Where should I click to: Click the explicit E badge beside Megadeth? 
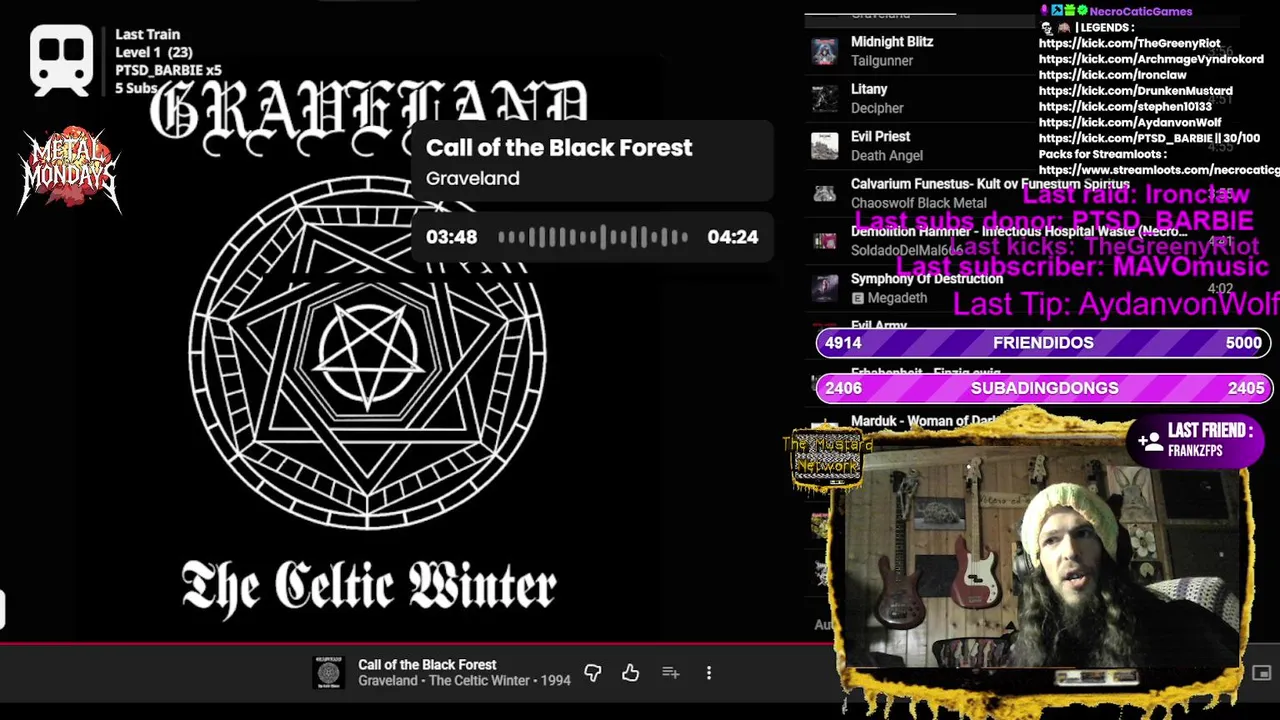[857, 298]
